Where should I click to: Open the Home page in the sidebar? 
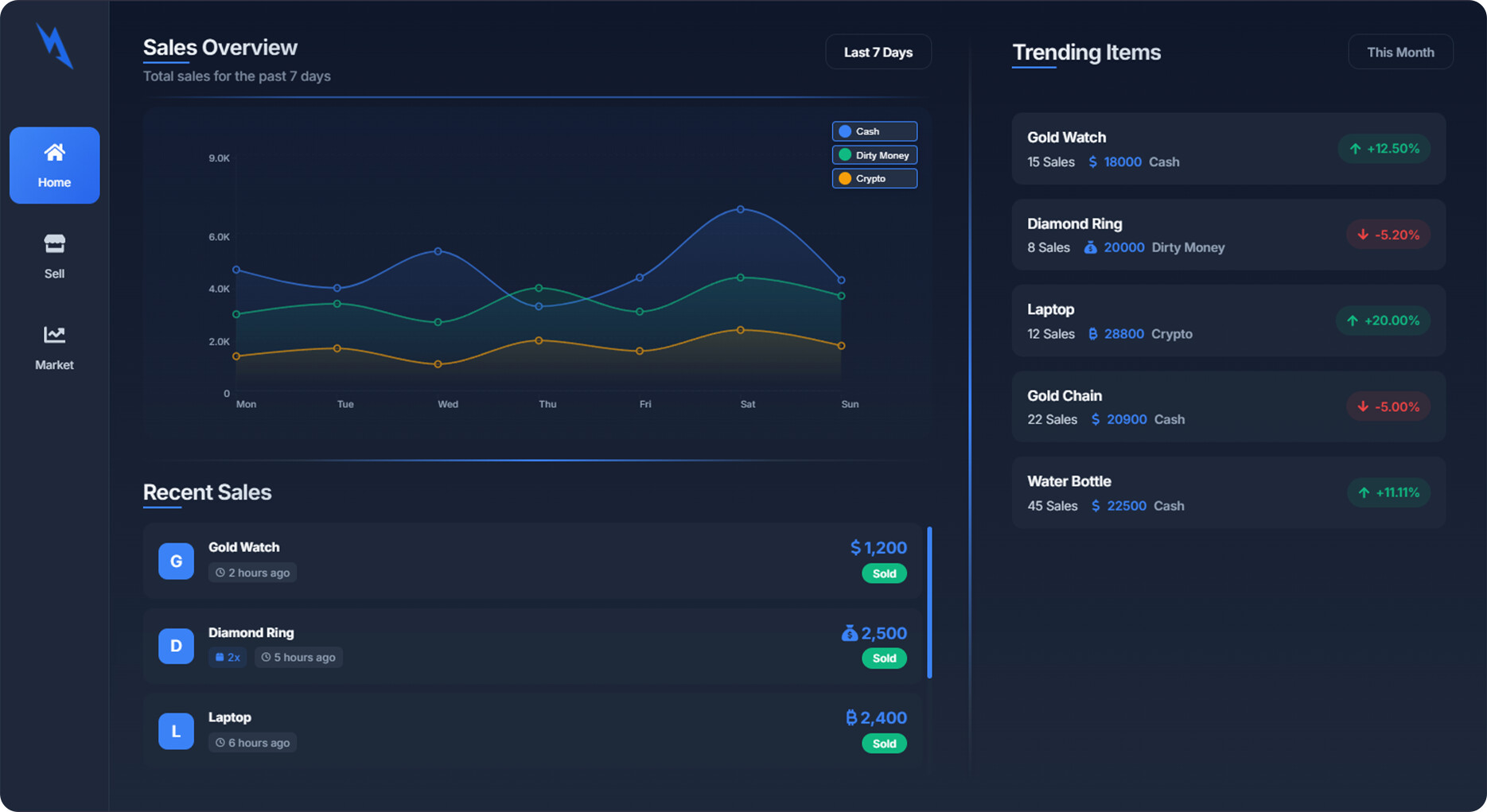point(54,165)
